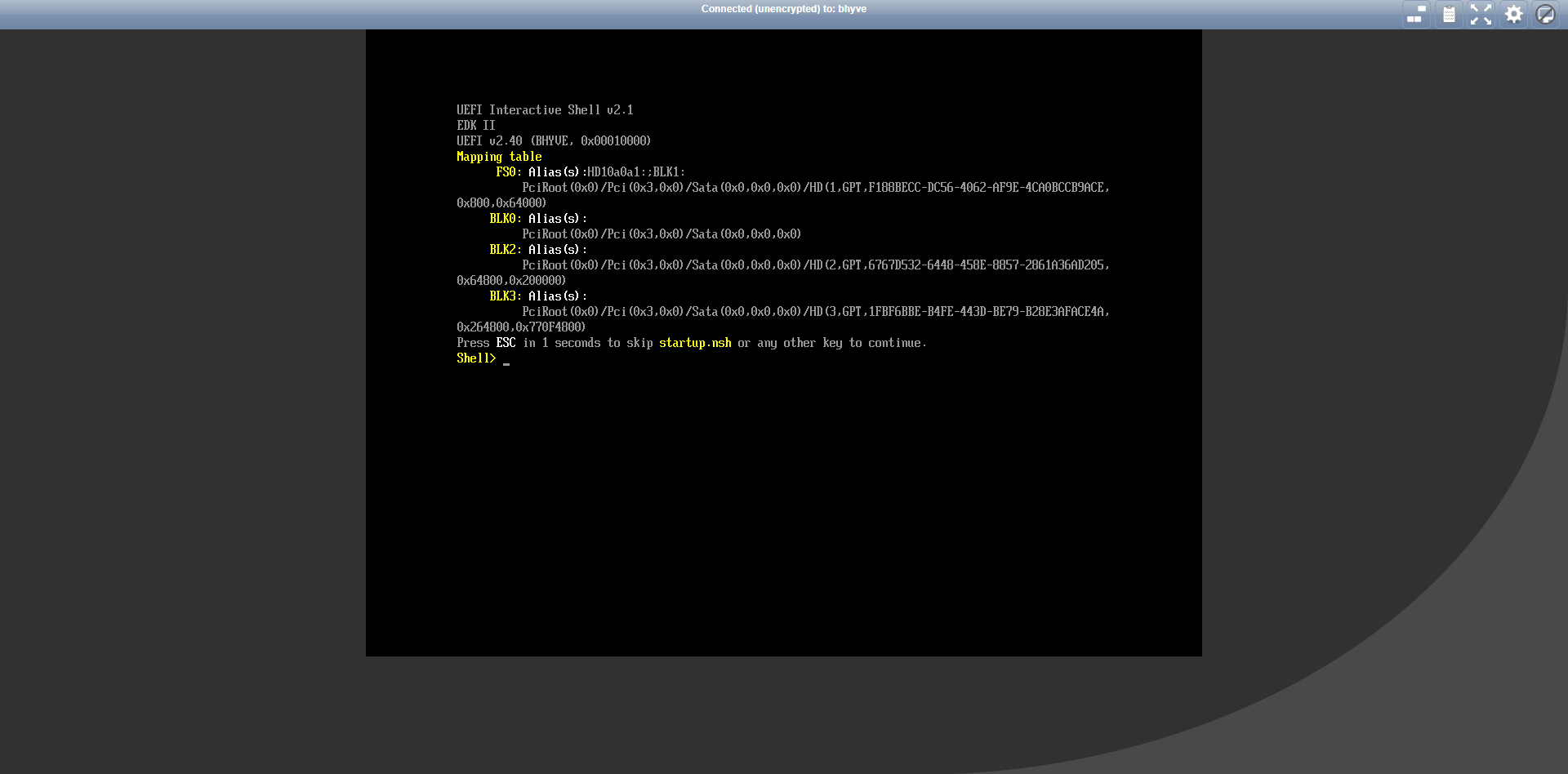This screenshot has height=774, width=1568.
Task: Open the noVNC settings gear
Action: pos(1513,15)
